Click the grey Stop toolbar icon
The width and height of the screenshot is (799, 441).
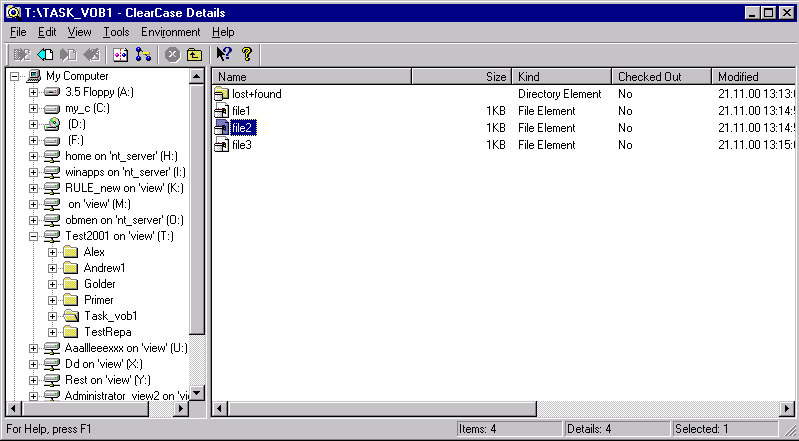click(173, 55)
